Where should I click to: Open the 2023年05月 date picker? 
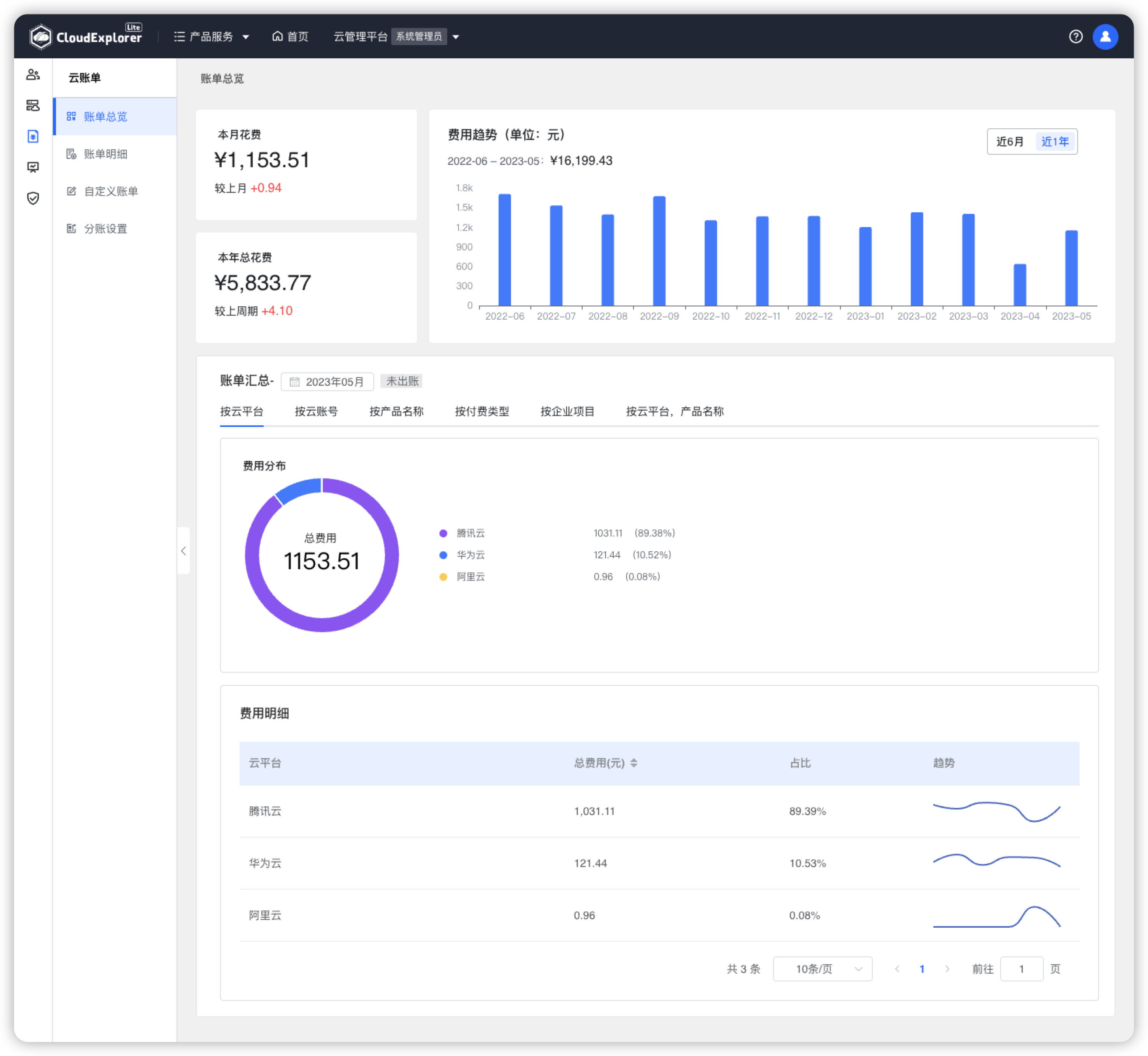coord(327,381)
